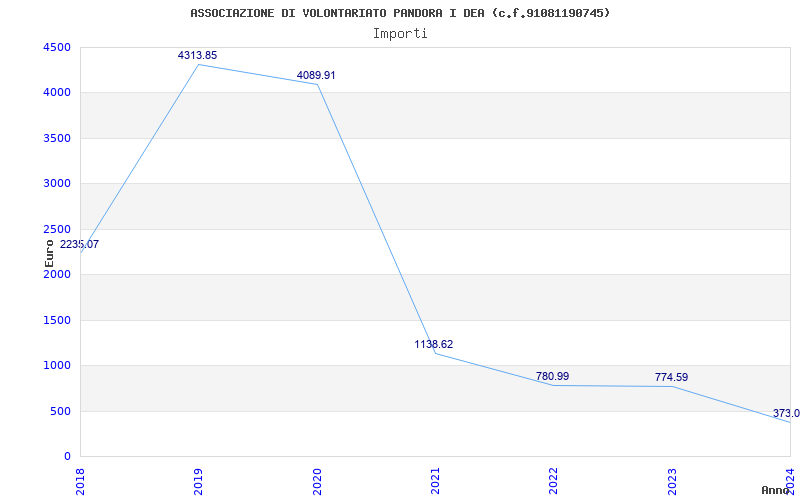The image size is (800, 500).
Task: Click the 2021 x-axis label
Action: [x=435, y=481]
